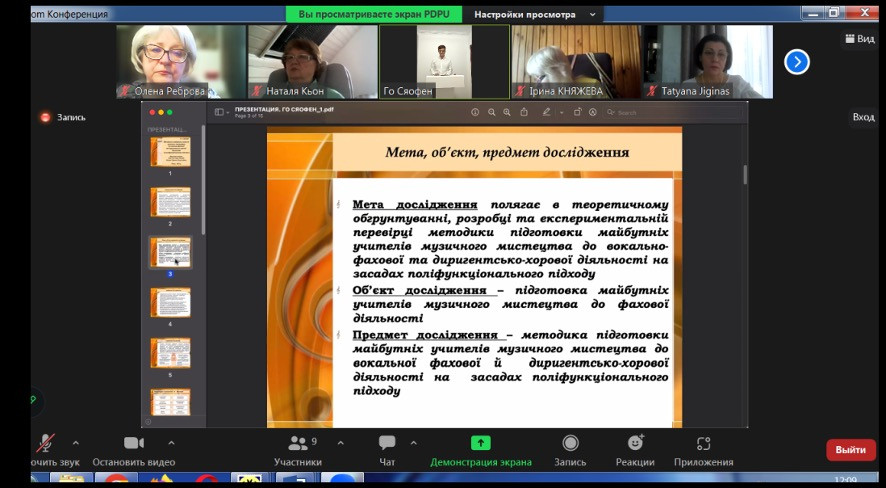Image resolution: width=886 pixels, height=488 pixels.
Task: Open the highlight color dropdown arrow
Action: coord(561,113)
